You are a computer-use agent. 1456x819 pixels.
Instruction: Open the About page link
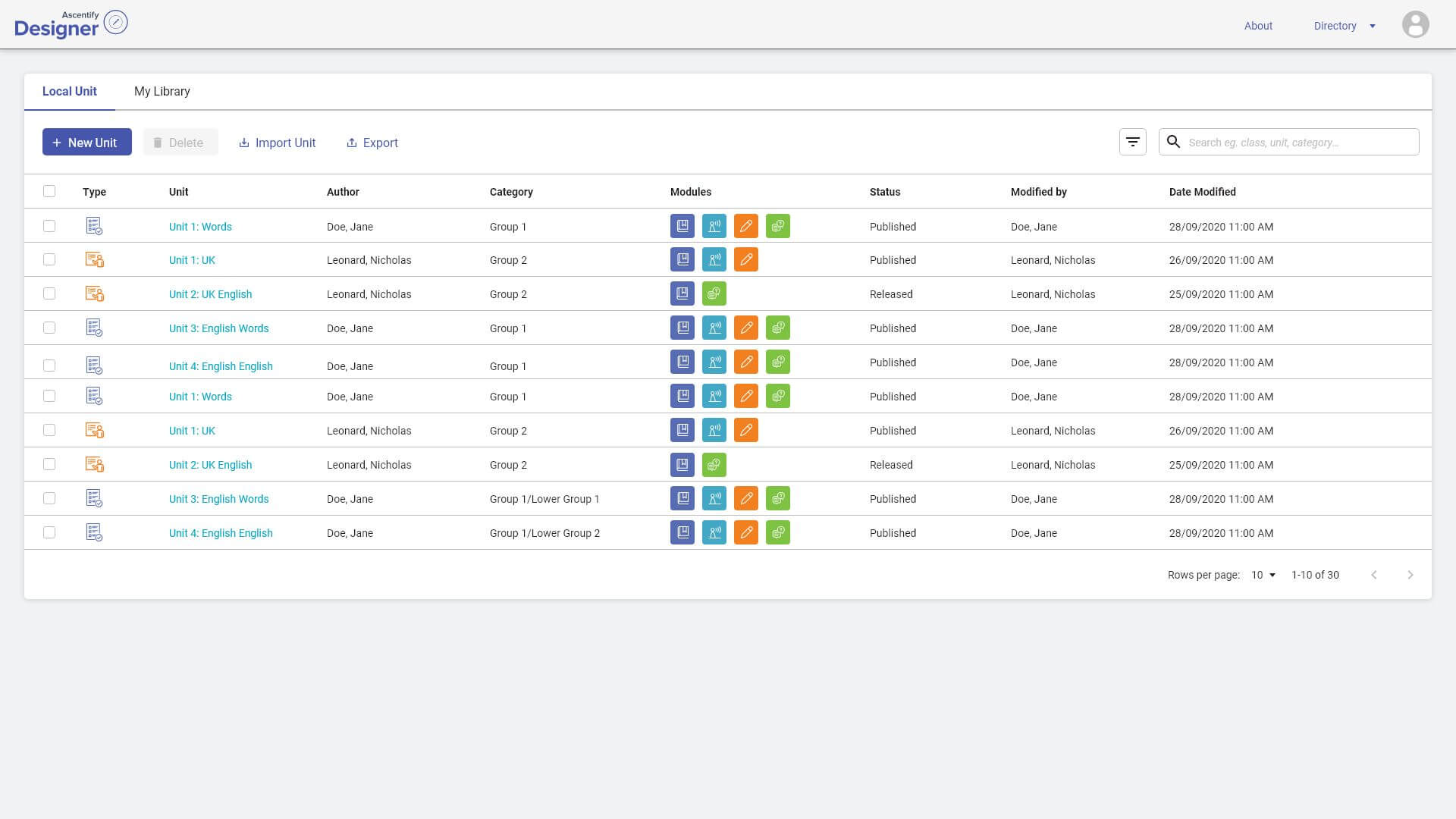[x=1258, y=26]
